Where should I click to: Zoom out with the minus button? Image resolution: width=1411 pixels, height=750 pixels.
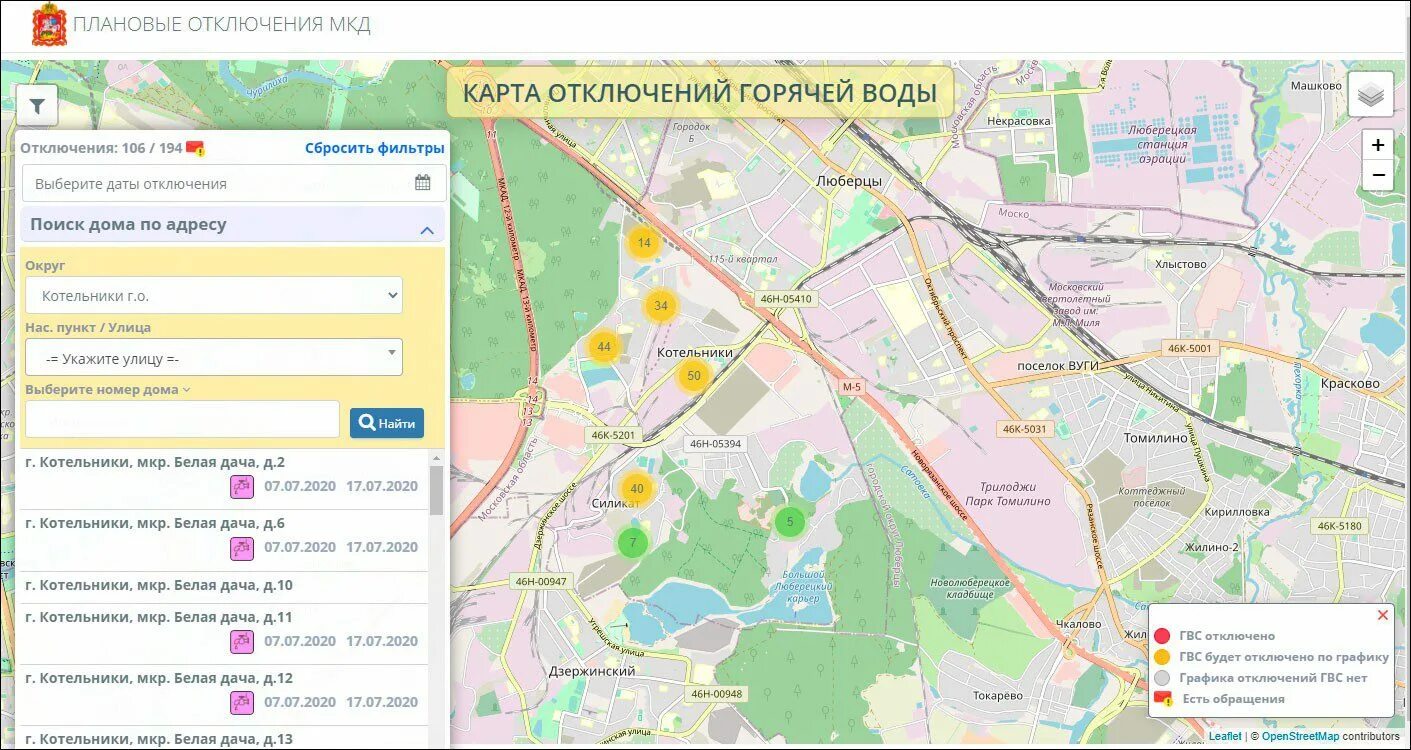coord(1378,175)
